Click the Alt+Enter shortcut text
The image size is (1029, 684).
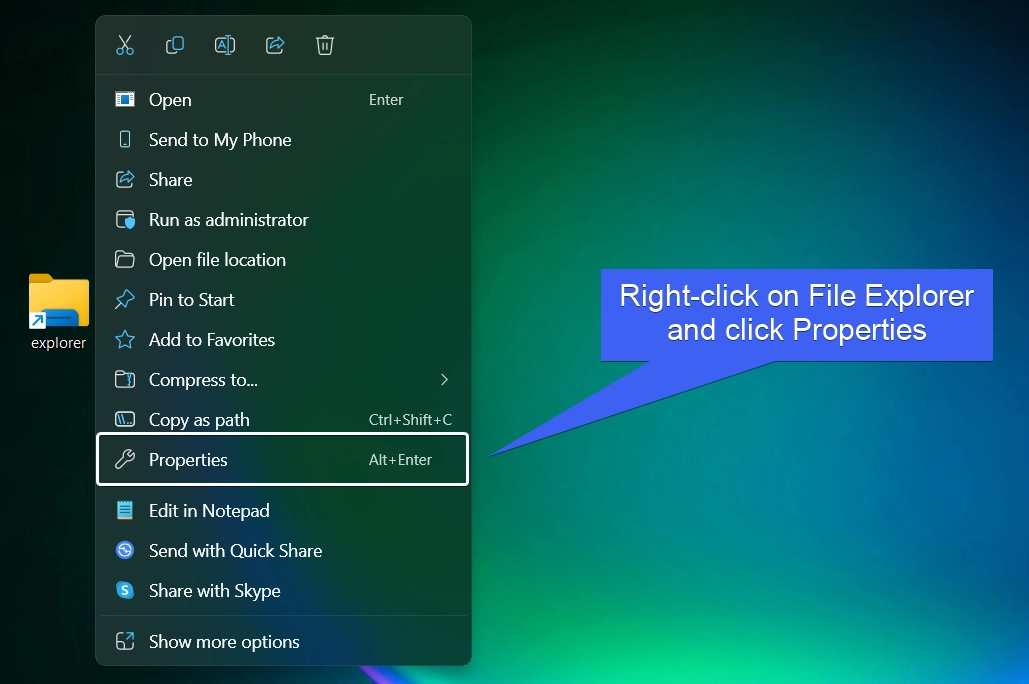(400, 460)
